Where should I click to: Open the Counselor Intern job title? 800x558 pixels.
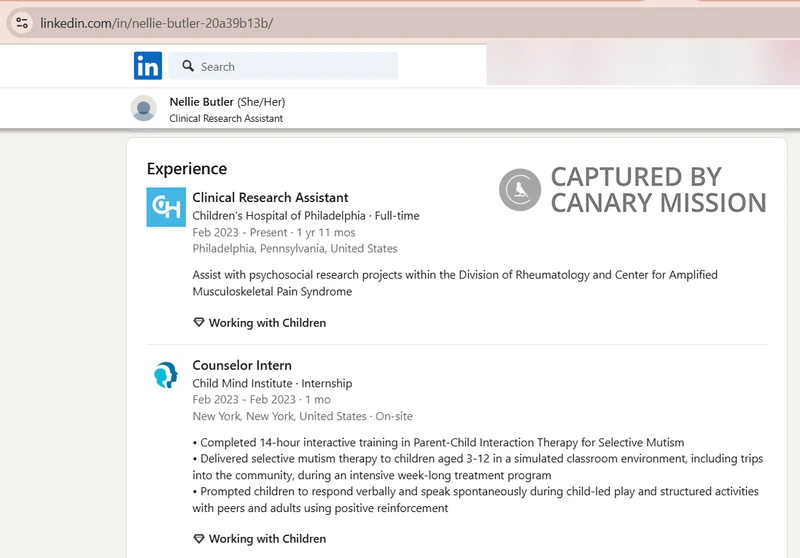point(242,365)
